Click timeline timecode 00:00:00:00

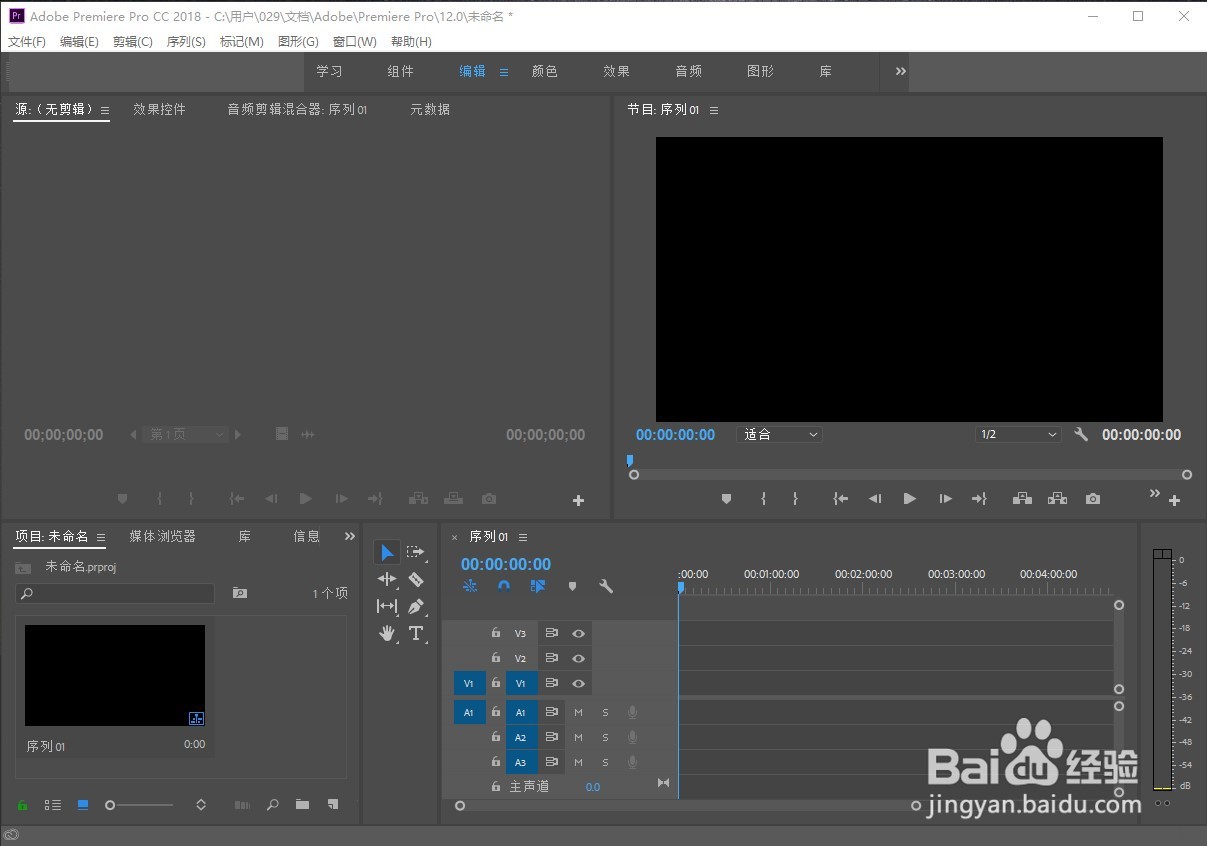(x=506, y=564)
